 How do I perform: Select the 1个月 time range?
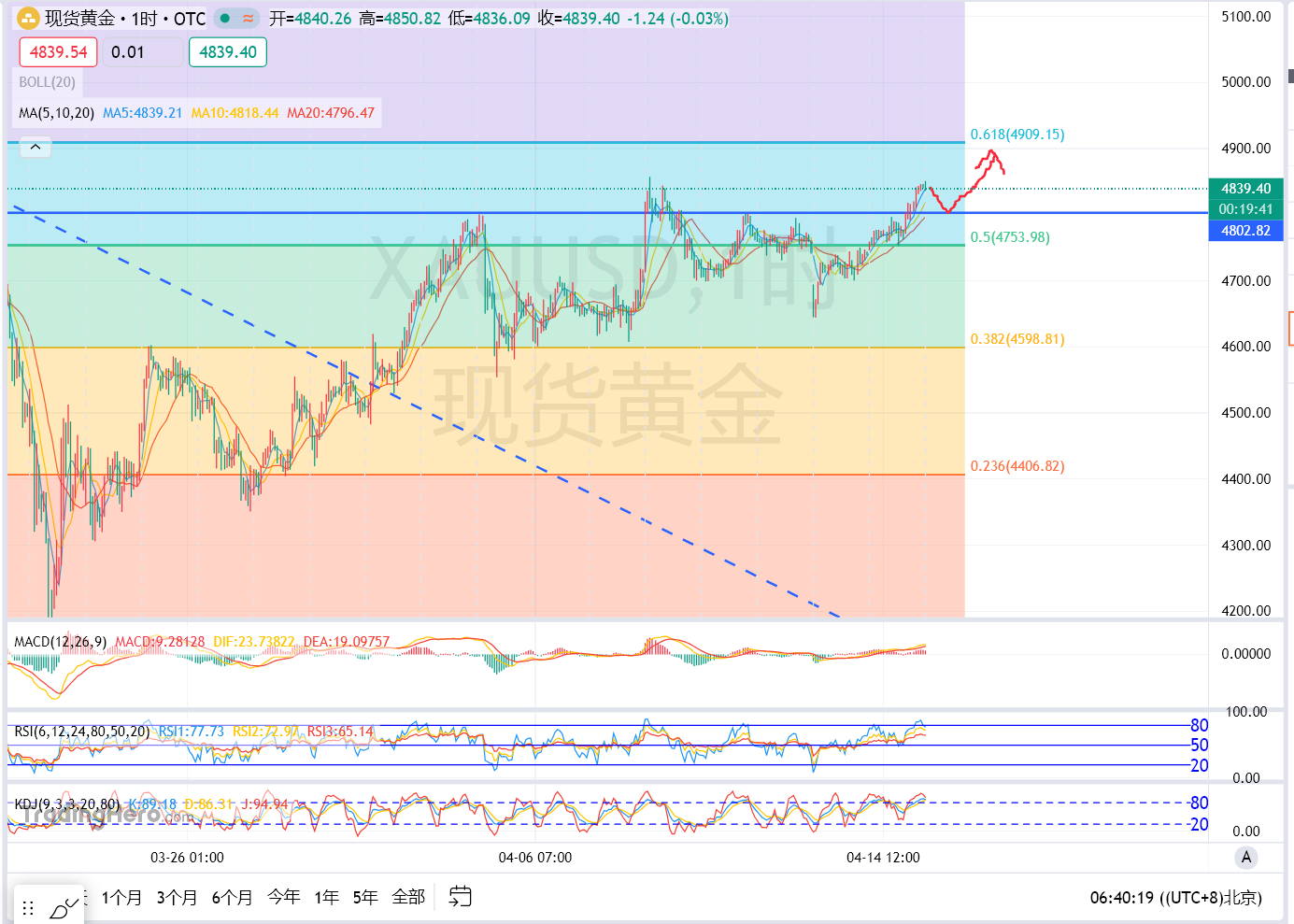pyautogui.click(x=121, y=898)
